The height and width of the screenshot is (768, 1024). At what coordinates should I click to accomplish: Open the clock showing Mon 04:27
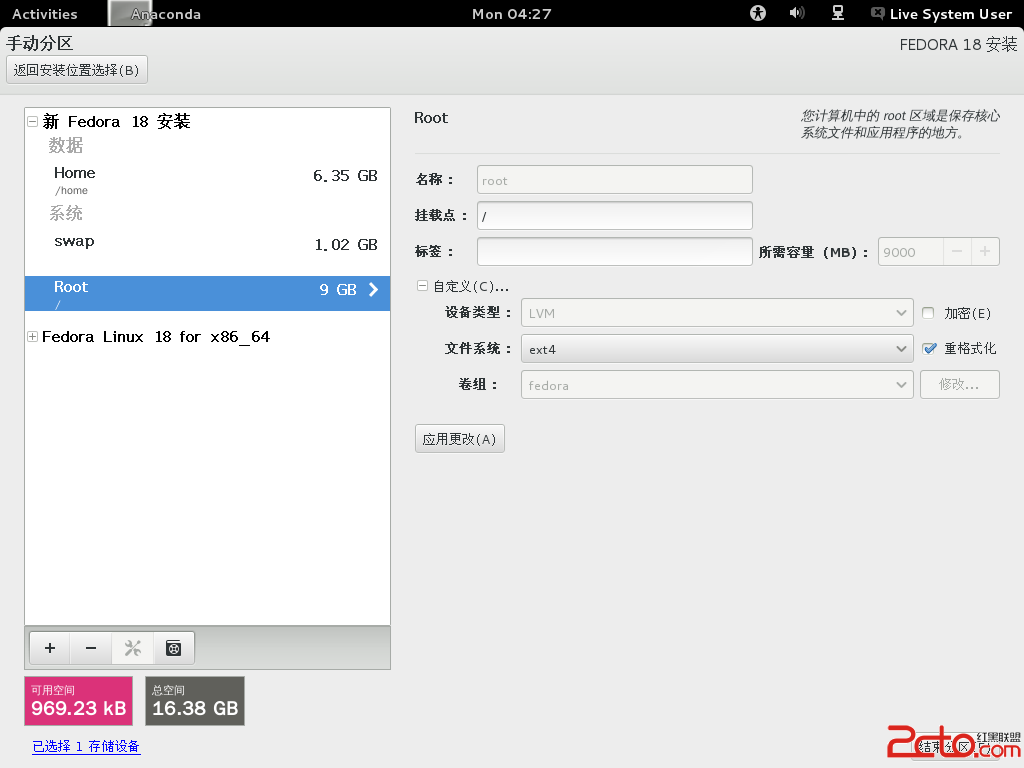[511, 14]
